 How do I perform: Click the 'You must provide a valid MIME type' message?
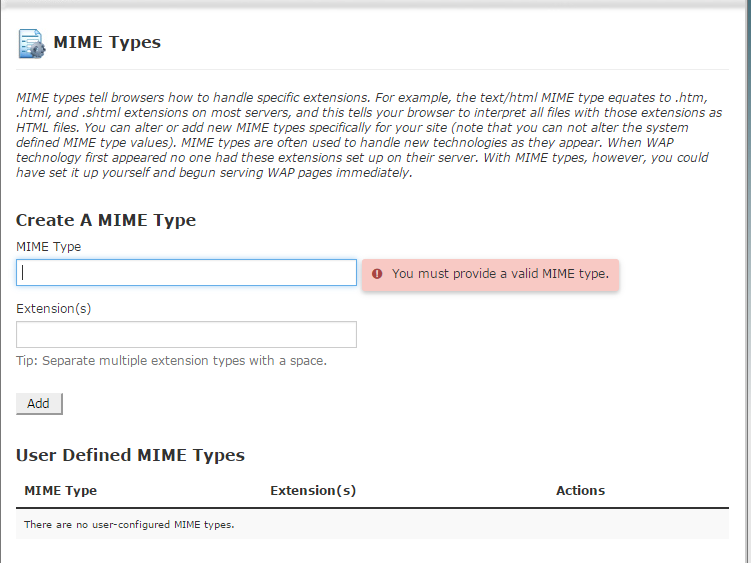coord(500,273)
